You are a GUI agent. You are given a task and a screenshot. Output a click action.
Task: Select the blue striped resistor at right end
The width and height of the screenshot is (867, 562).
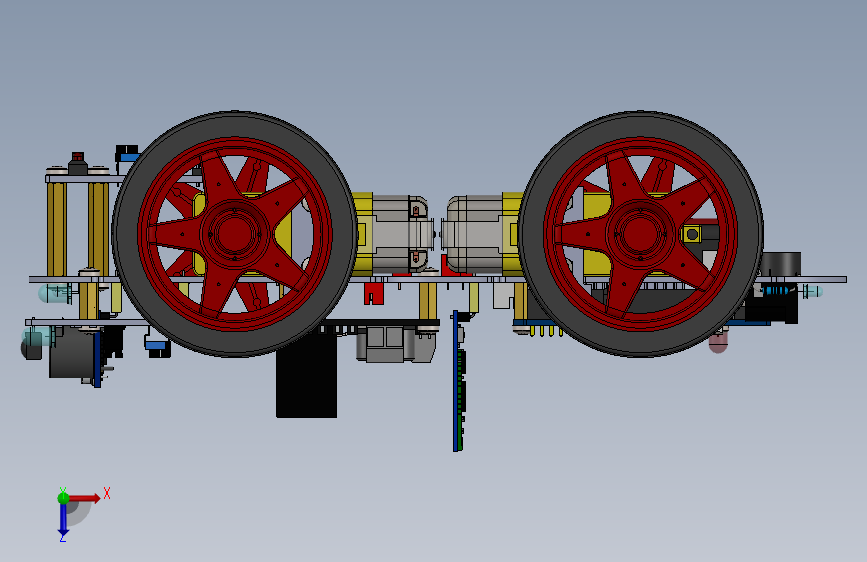(x=777, y=290)
